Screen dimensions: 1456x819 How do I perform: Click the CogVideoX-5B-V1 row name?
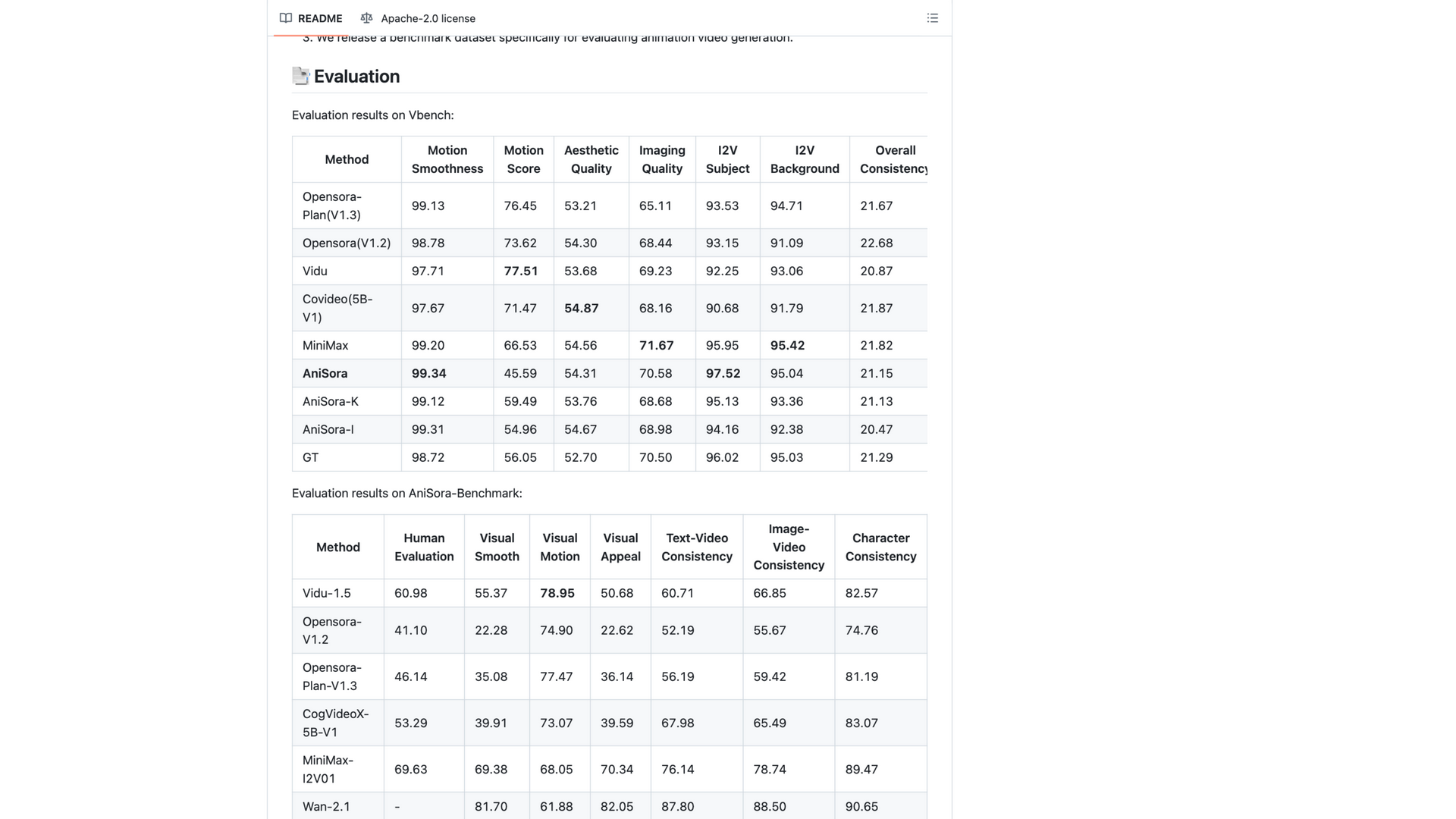336,723
